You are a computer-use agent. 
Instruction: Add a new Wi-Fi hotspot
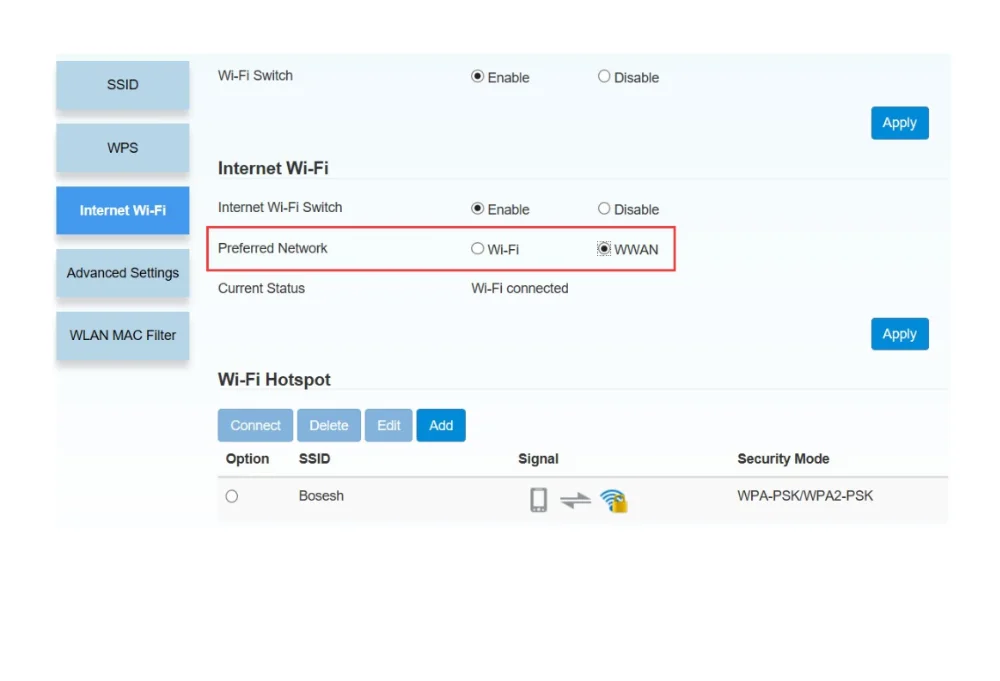[441, 425]
